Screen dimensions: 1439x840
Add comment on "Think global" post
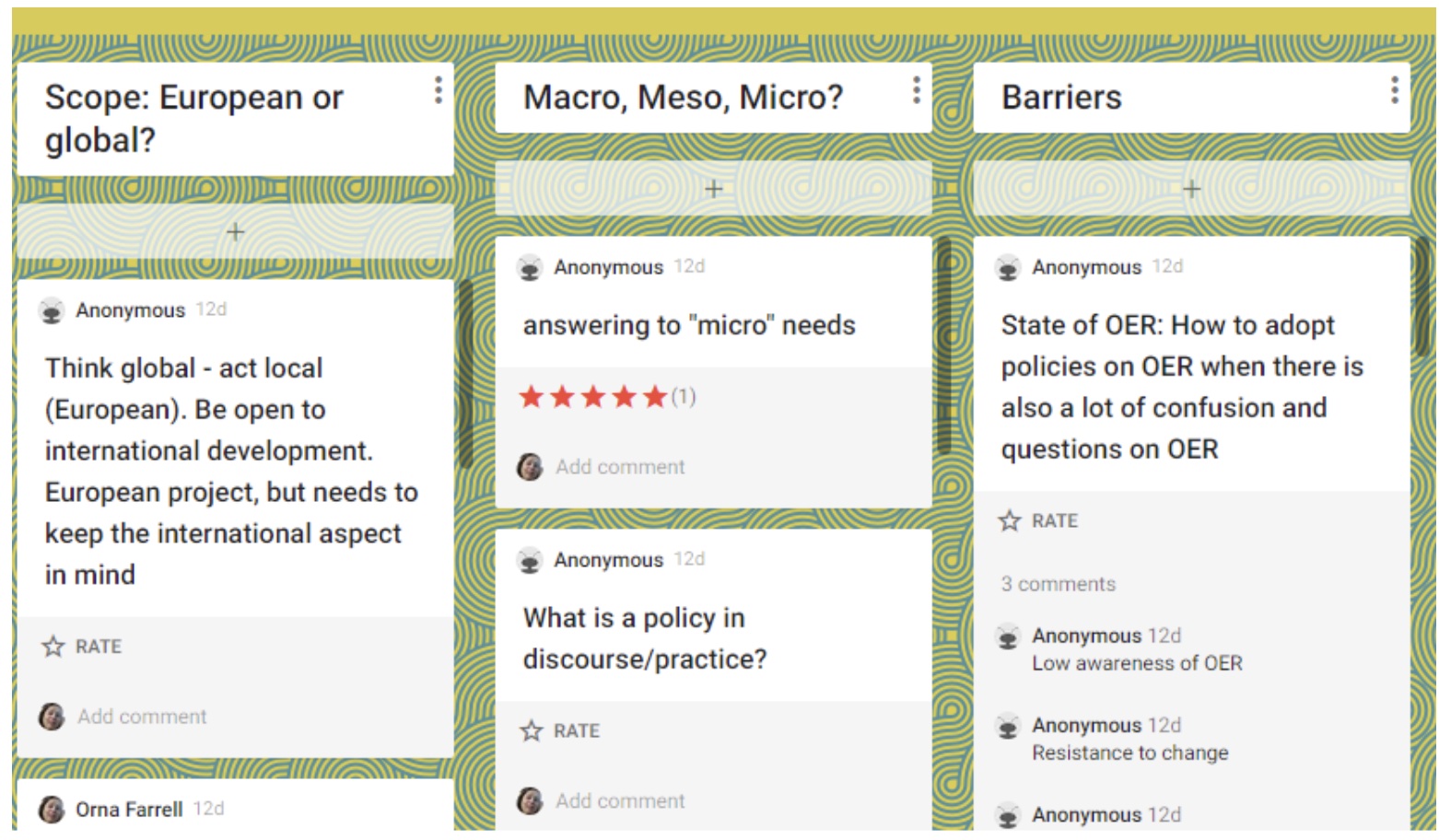[x=142, y=717]
